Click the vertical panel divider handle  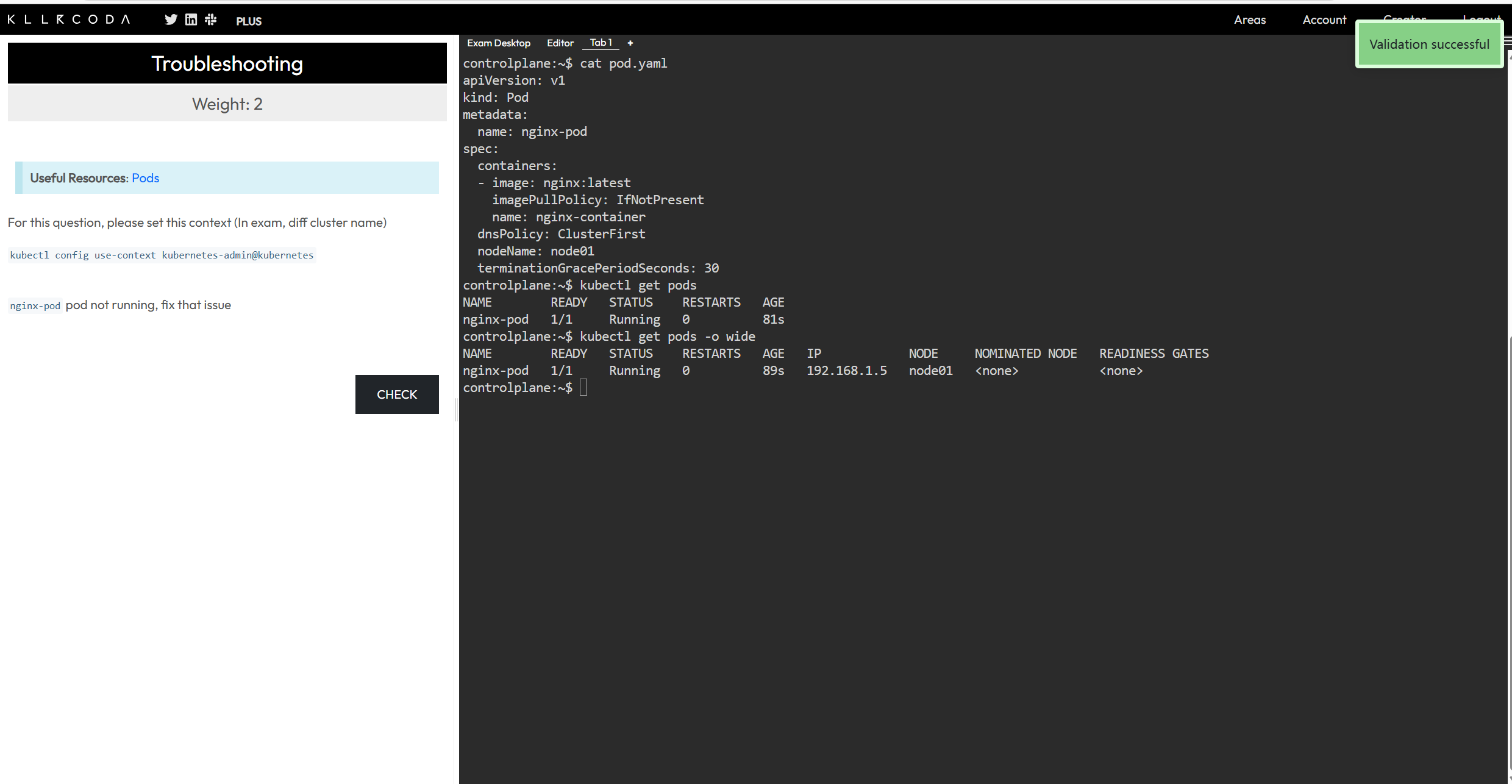(x=456, y=410)
